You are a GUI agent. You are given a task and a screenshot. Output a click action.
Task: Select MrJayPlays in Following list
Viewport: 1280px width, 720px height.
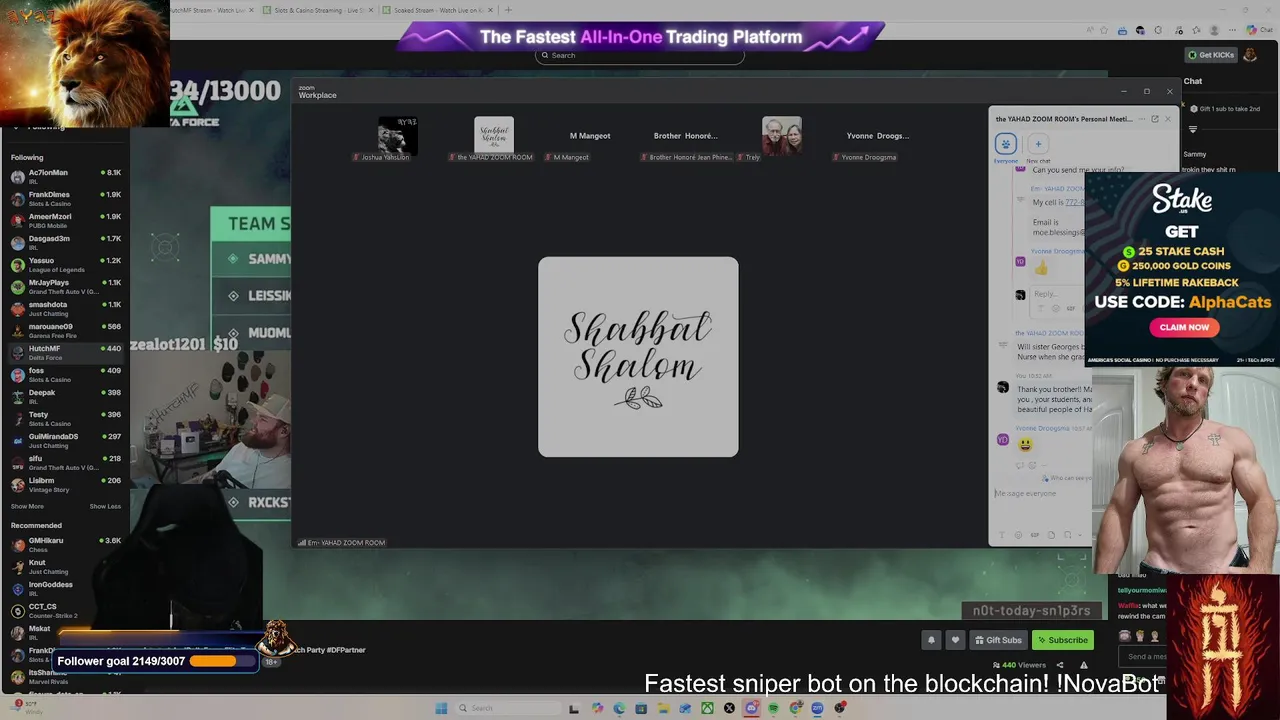pos(65,287)
